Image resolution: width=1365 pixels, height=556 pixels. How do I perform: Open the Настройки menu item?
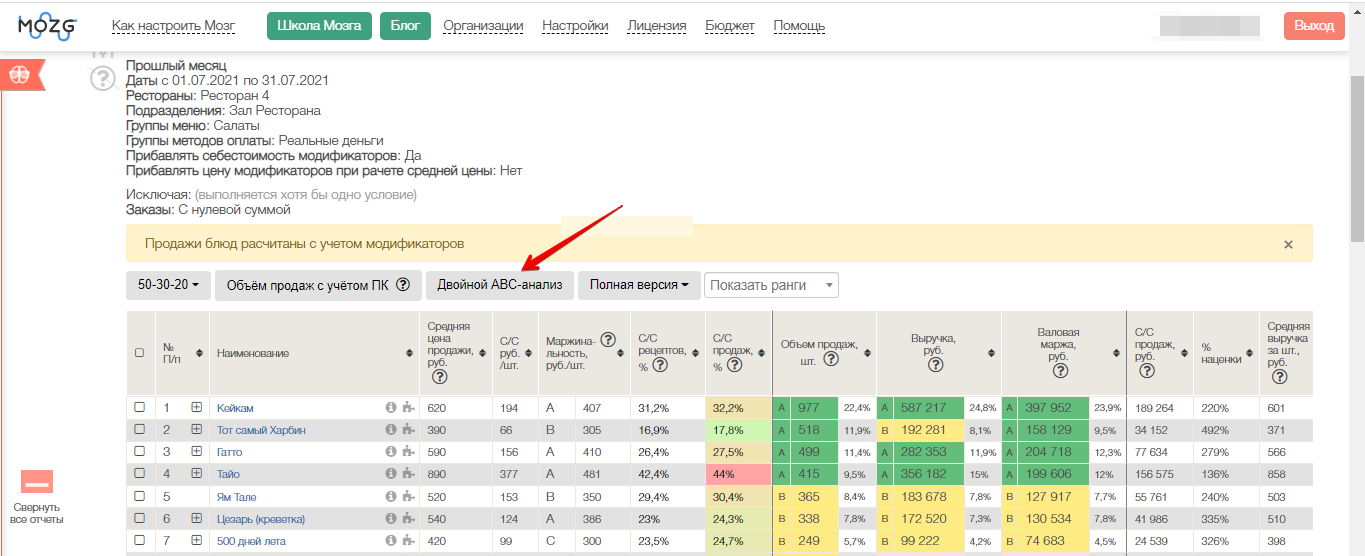tap(574, 26)
